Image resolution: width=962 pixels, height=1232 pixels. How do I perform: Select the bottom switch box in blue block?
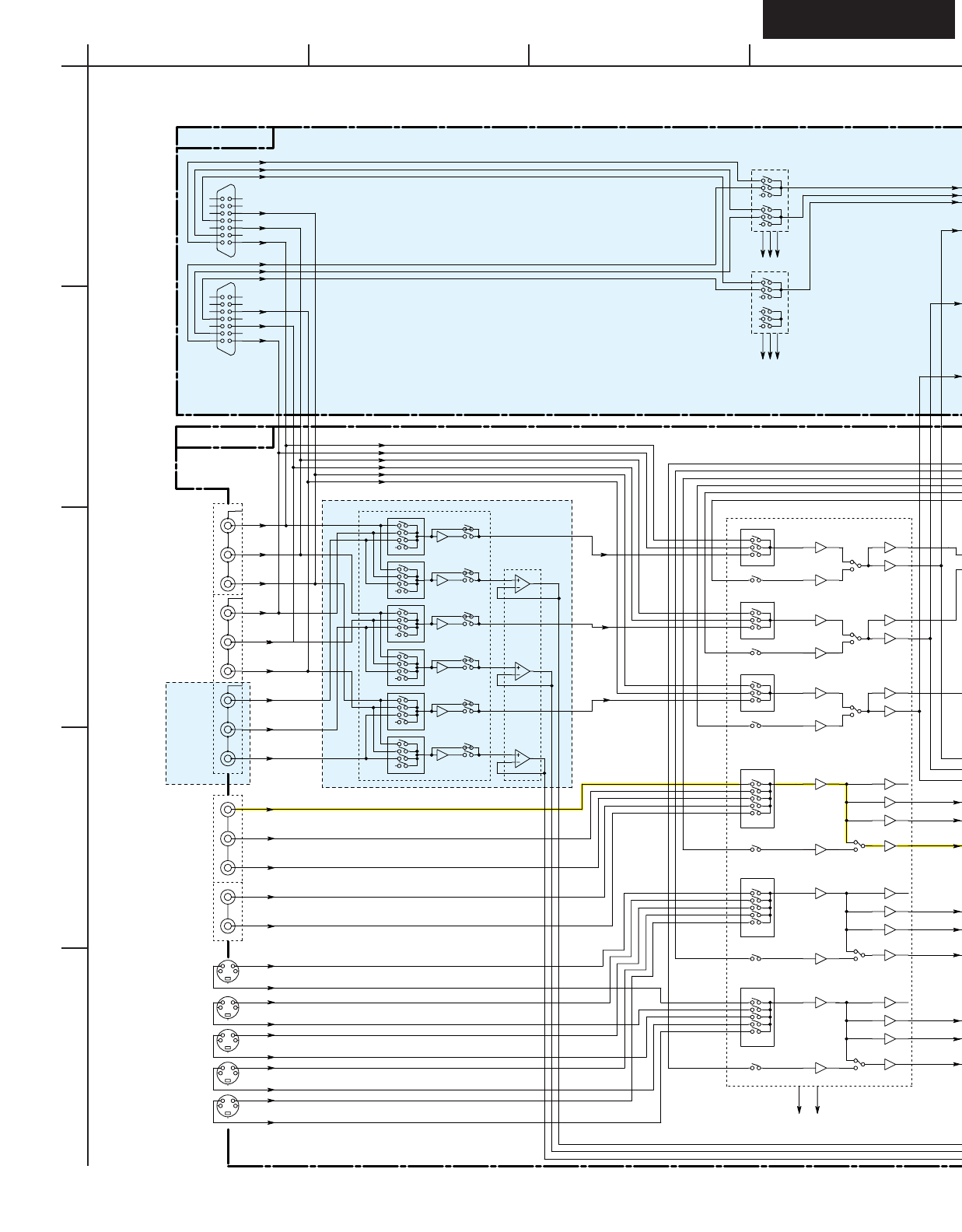[406, 754]
